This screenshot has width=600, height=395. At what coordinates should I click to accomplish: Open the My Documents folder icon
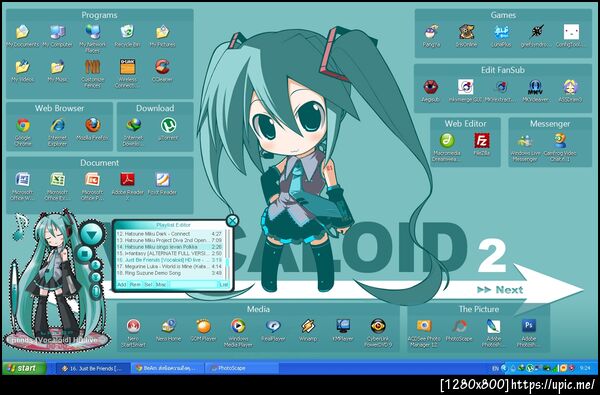point(23,32)
